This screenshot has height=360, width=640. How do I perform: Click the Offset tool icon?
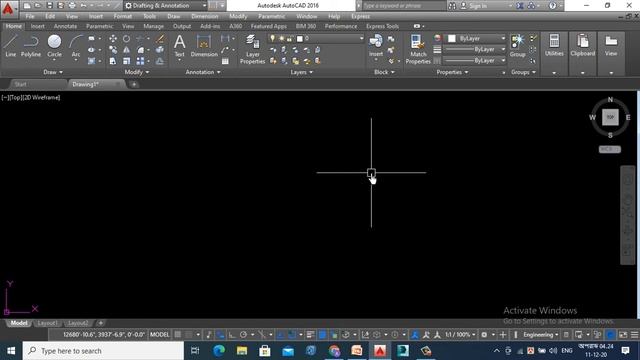[160, 61]
